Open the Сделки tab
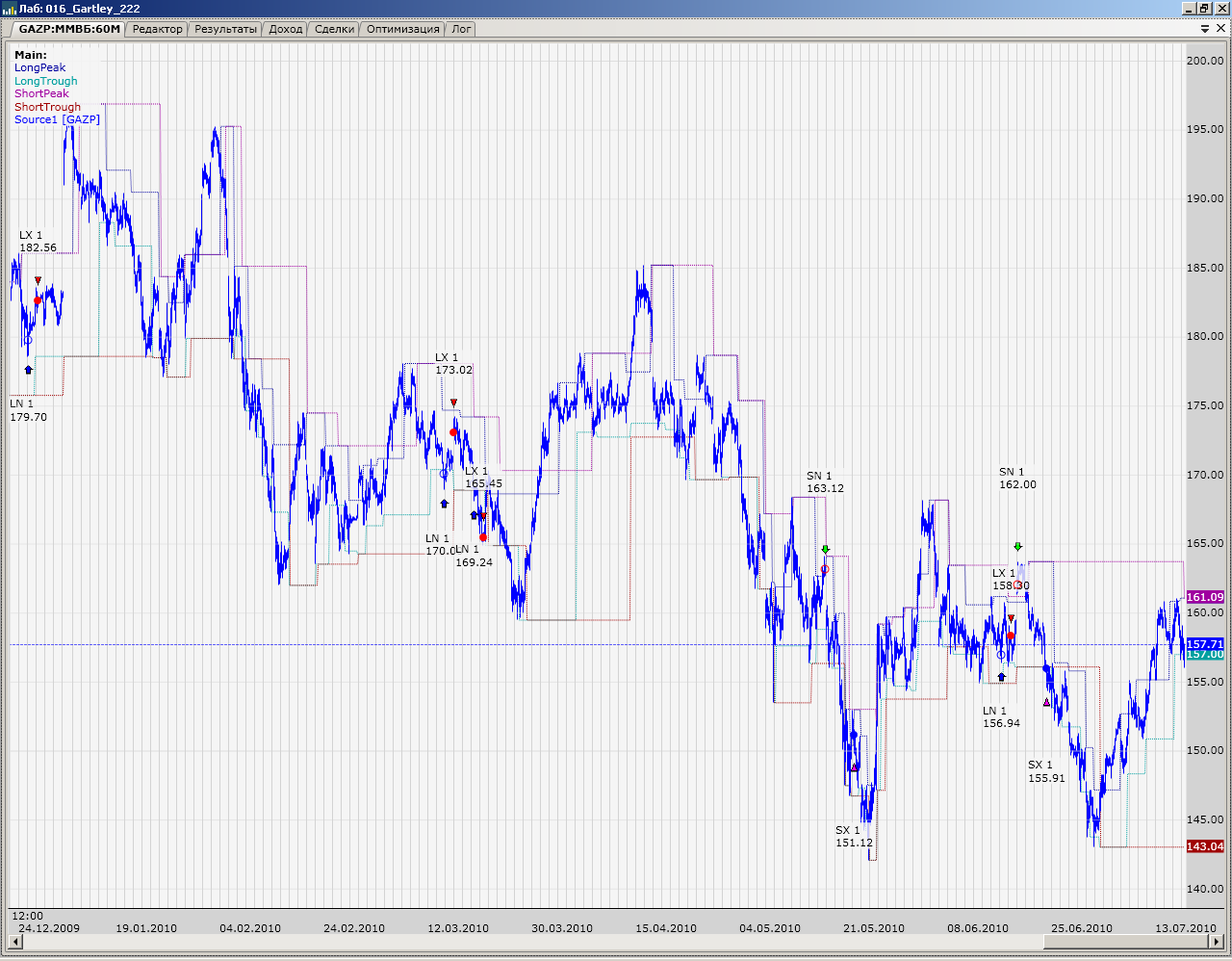 click(x=335, y=29)
